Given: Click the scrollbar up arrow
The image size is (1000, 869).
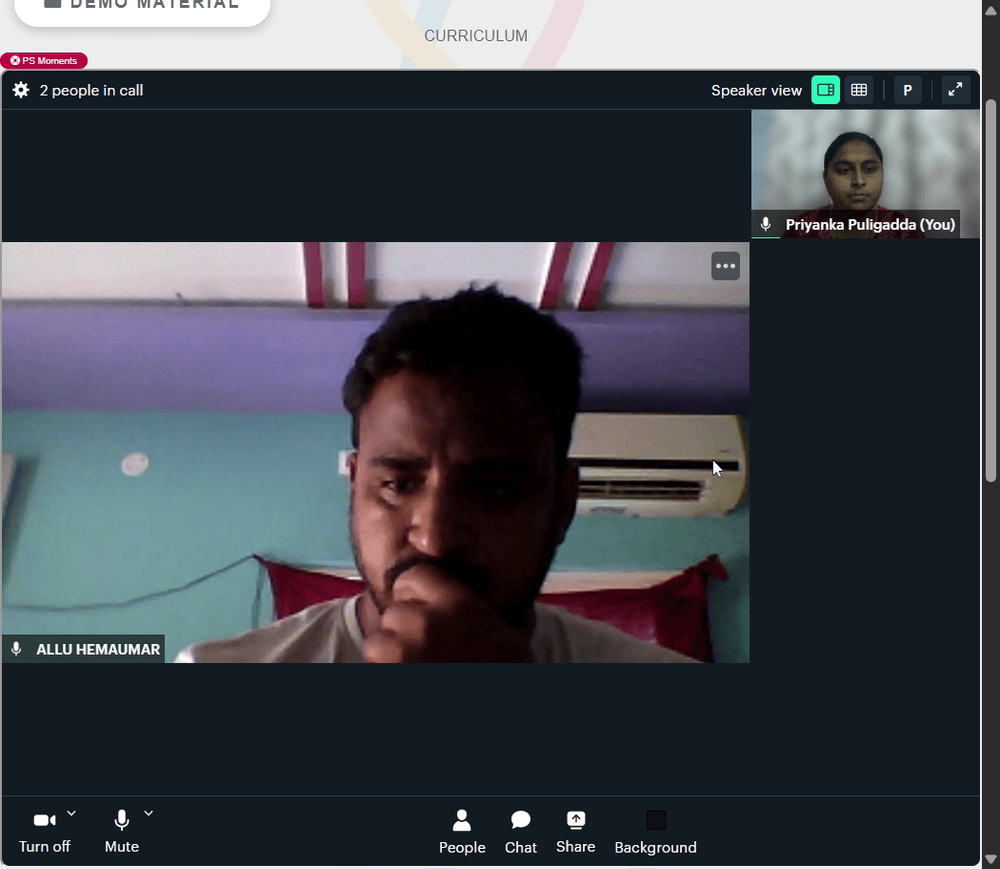Looking at the screenshot, I should point(990,10).
